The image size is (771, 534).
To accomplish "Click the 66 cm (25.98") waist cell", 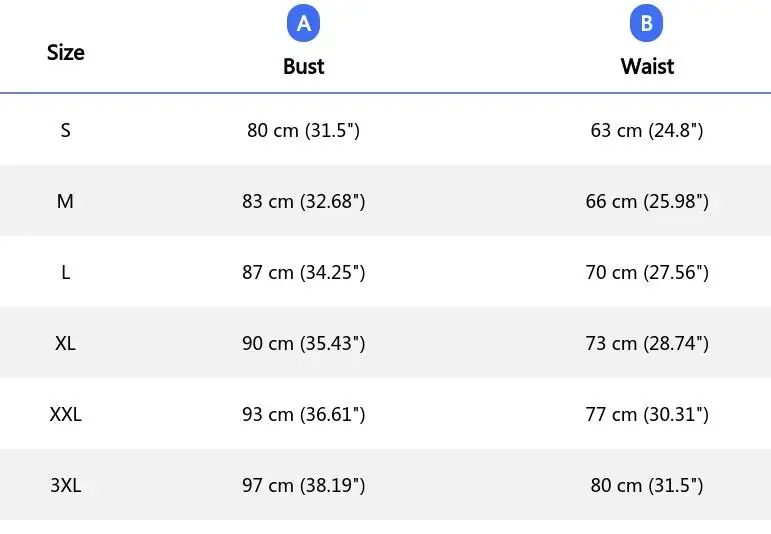I will tap(647, 201).
